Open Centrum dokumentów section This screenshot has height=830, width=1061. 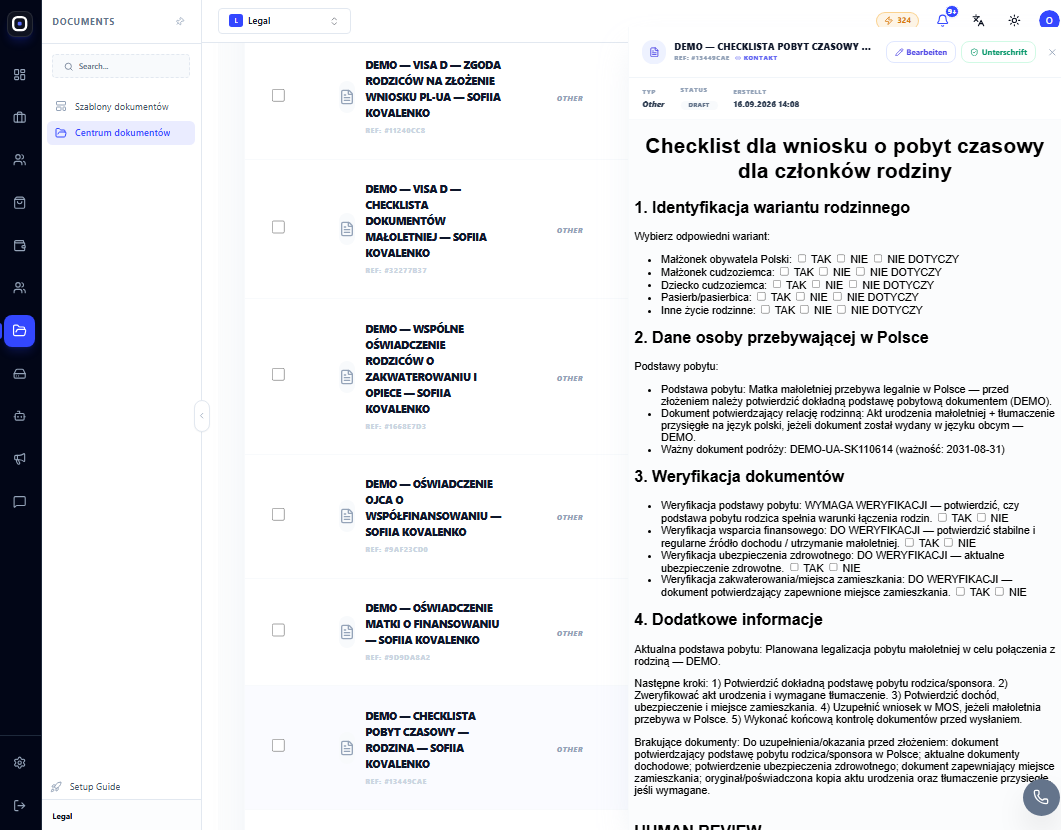click(x=121, y=133)
